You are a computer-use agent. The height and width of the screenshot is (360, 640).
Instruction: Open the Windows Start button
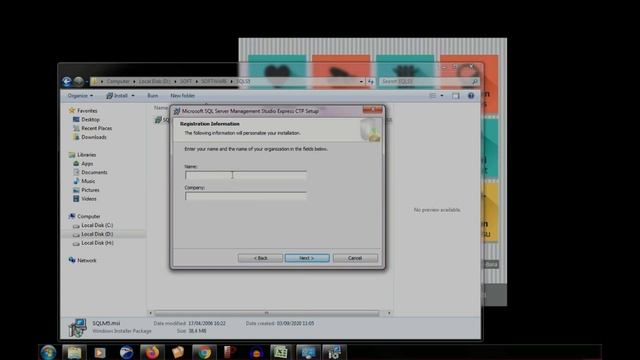pyautogui.click(x=48, y=352)
